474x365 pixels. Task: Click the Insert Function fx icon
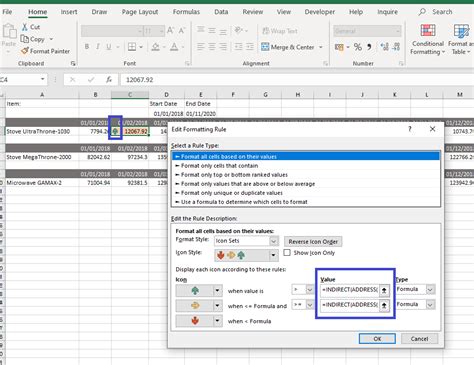(x=109, y=80)
